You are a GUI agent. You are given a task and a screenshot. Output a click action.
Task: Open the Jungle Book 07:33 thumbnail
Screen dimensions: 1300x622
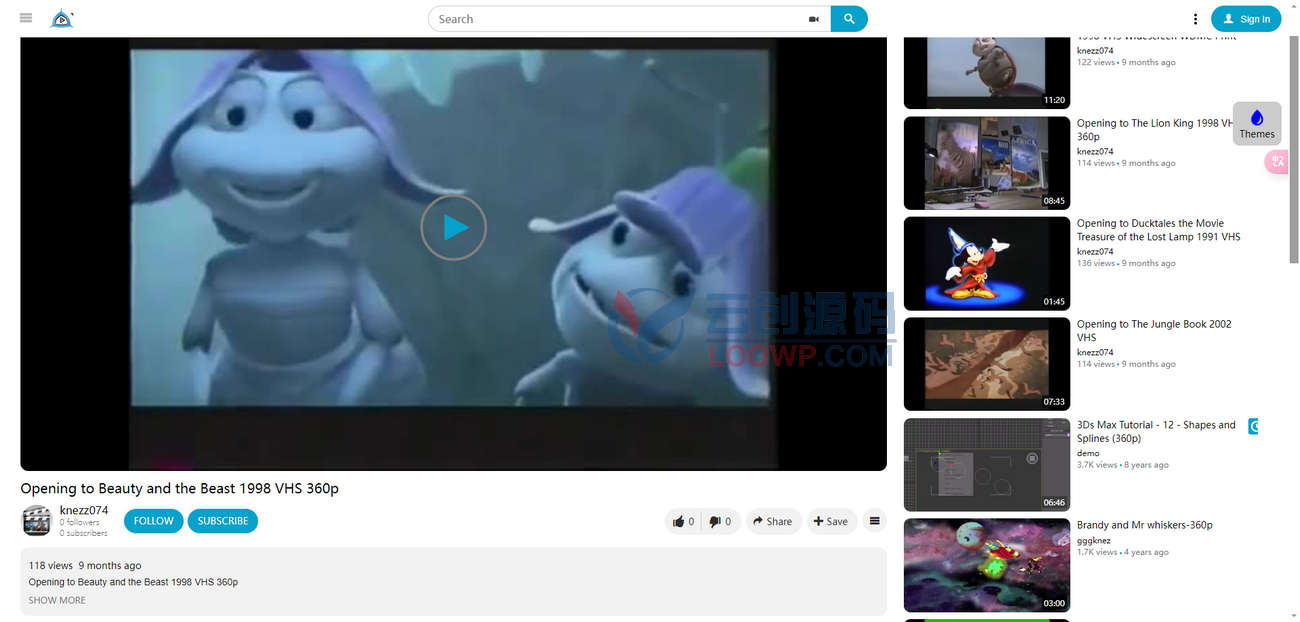(987, 364)
